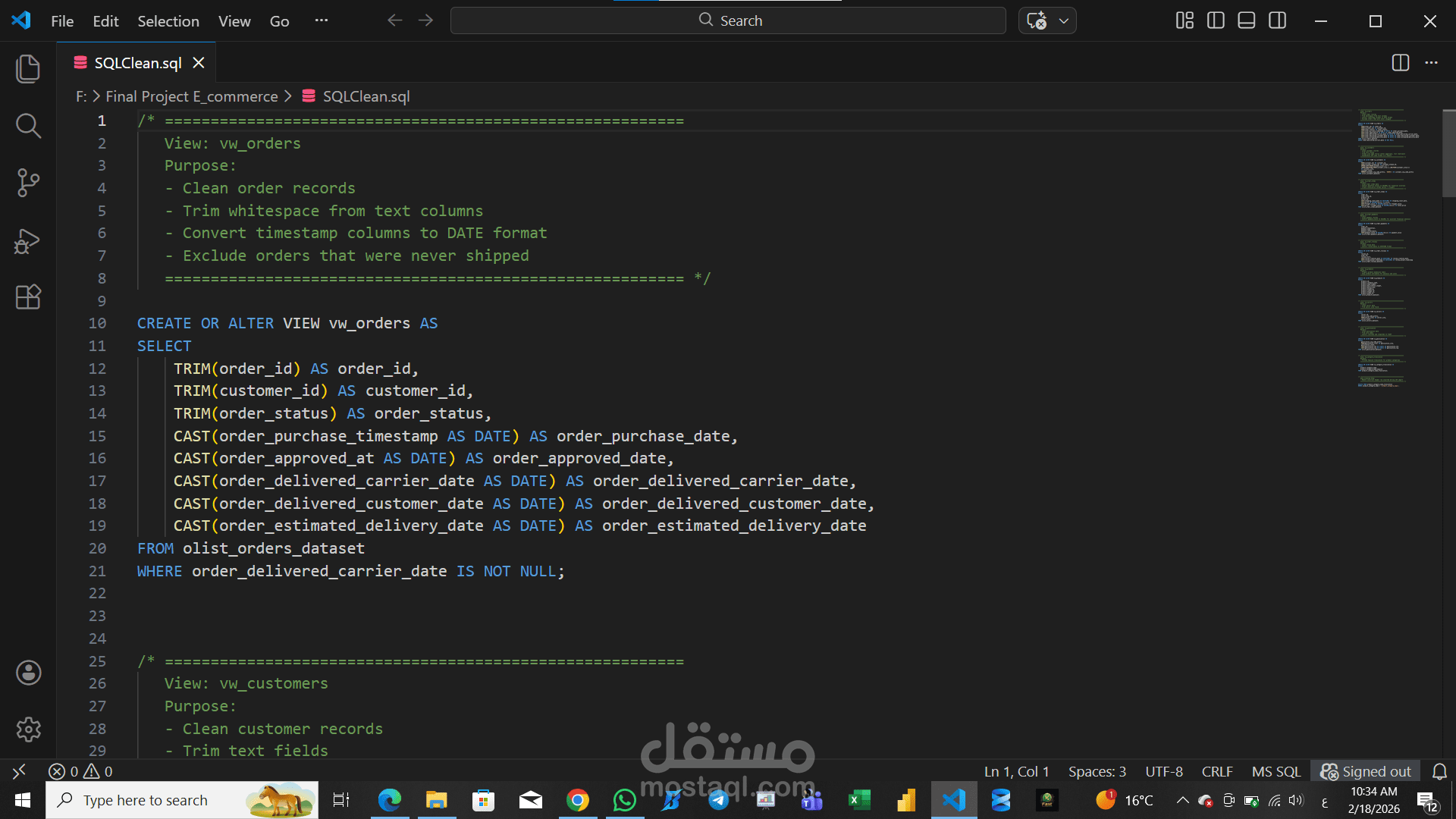Toggle the Secondary Side Bar
Screen dimensions: 1456x819
click(1277, 20)
